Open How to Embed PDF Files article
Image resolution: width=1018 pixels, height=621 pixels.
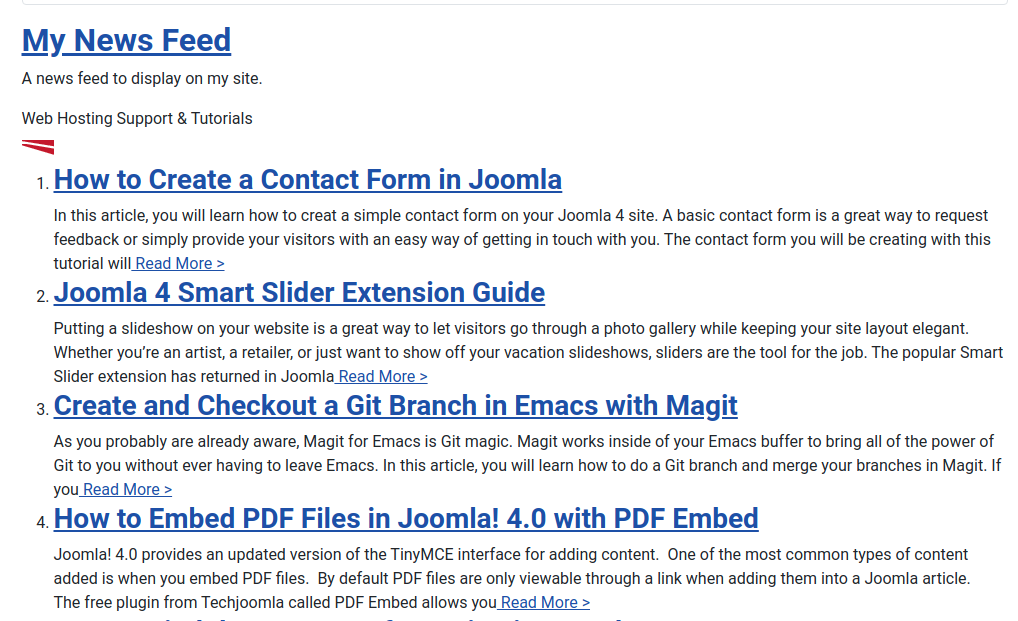(x=405, y=519)
